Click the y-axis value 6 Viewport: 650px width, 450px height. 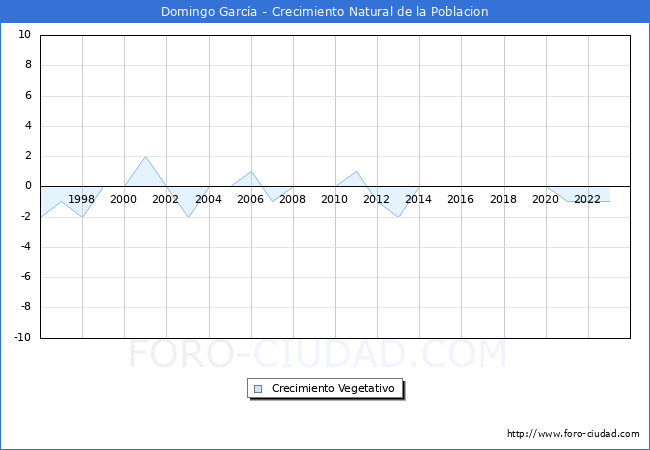point(28,95)
